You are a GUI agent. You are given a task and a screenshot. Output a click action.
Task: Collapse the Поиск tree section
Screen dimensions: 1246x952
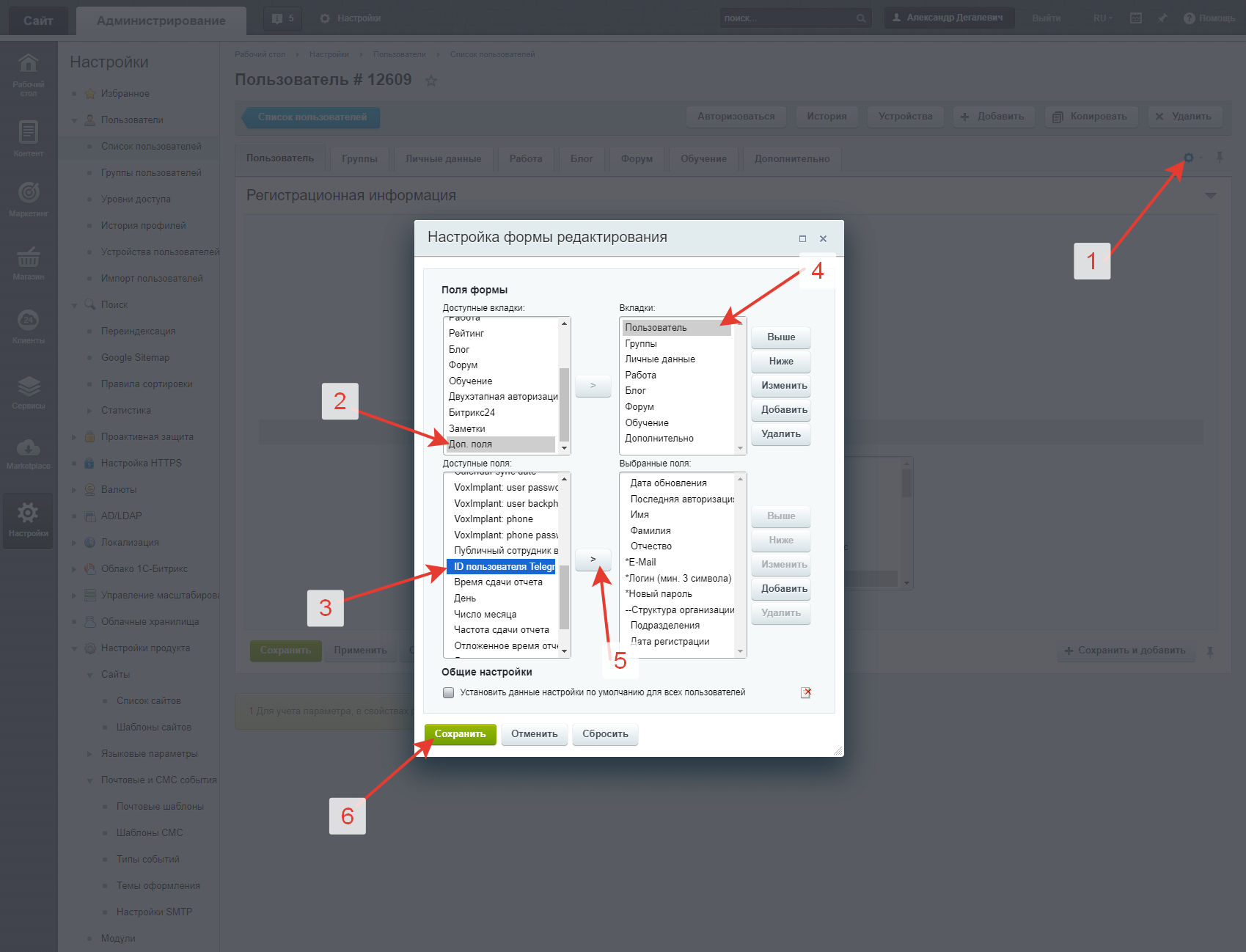[74, 305]
